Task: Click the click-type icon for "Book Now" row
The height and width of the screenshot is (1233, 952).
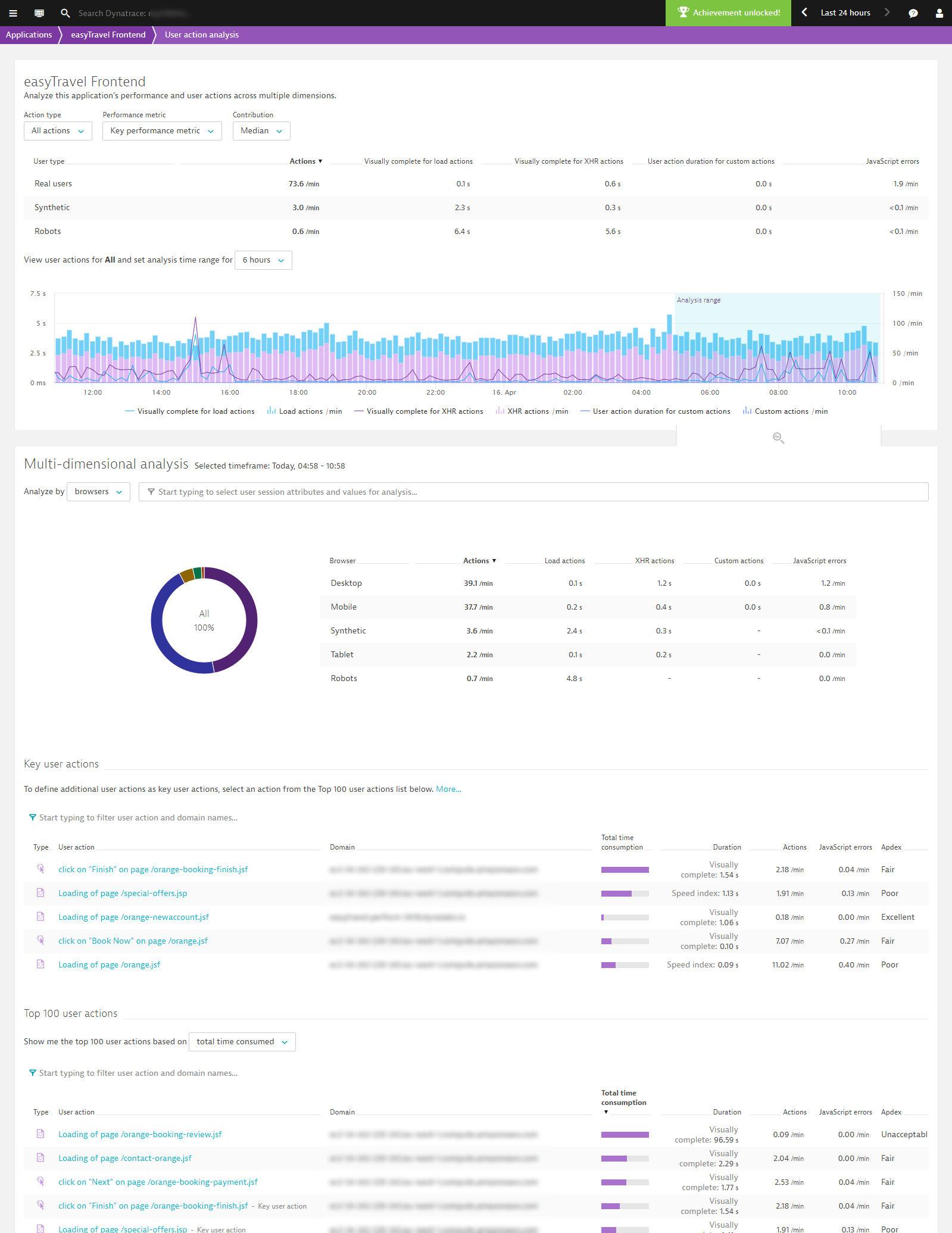Action: (40, 940)
